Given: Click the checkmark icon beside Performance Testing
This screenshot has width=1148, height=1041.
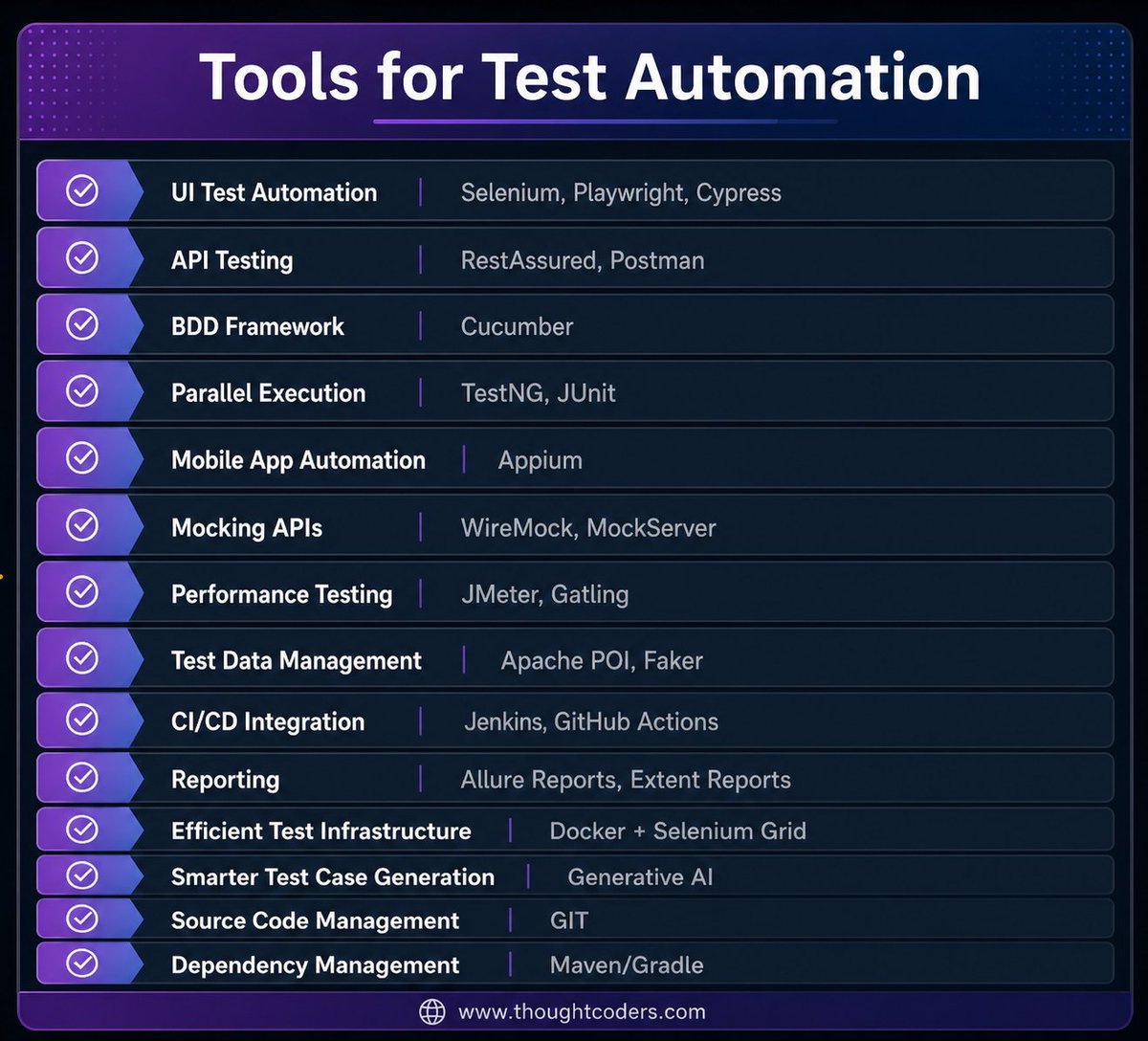Looking at the screenshot, I should coord(82,592).
